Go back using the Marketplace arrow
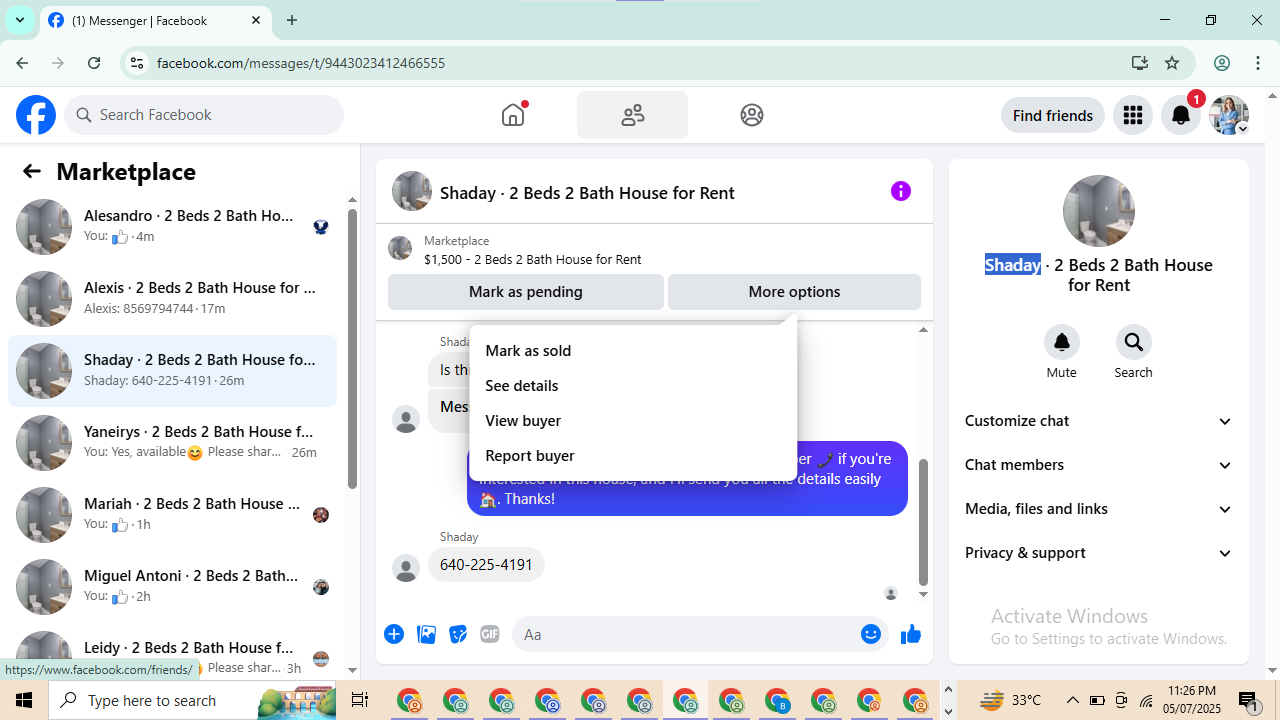This screenshot has height=720, width=1280. pyautogui.click(x=32, y=171)
